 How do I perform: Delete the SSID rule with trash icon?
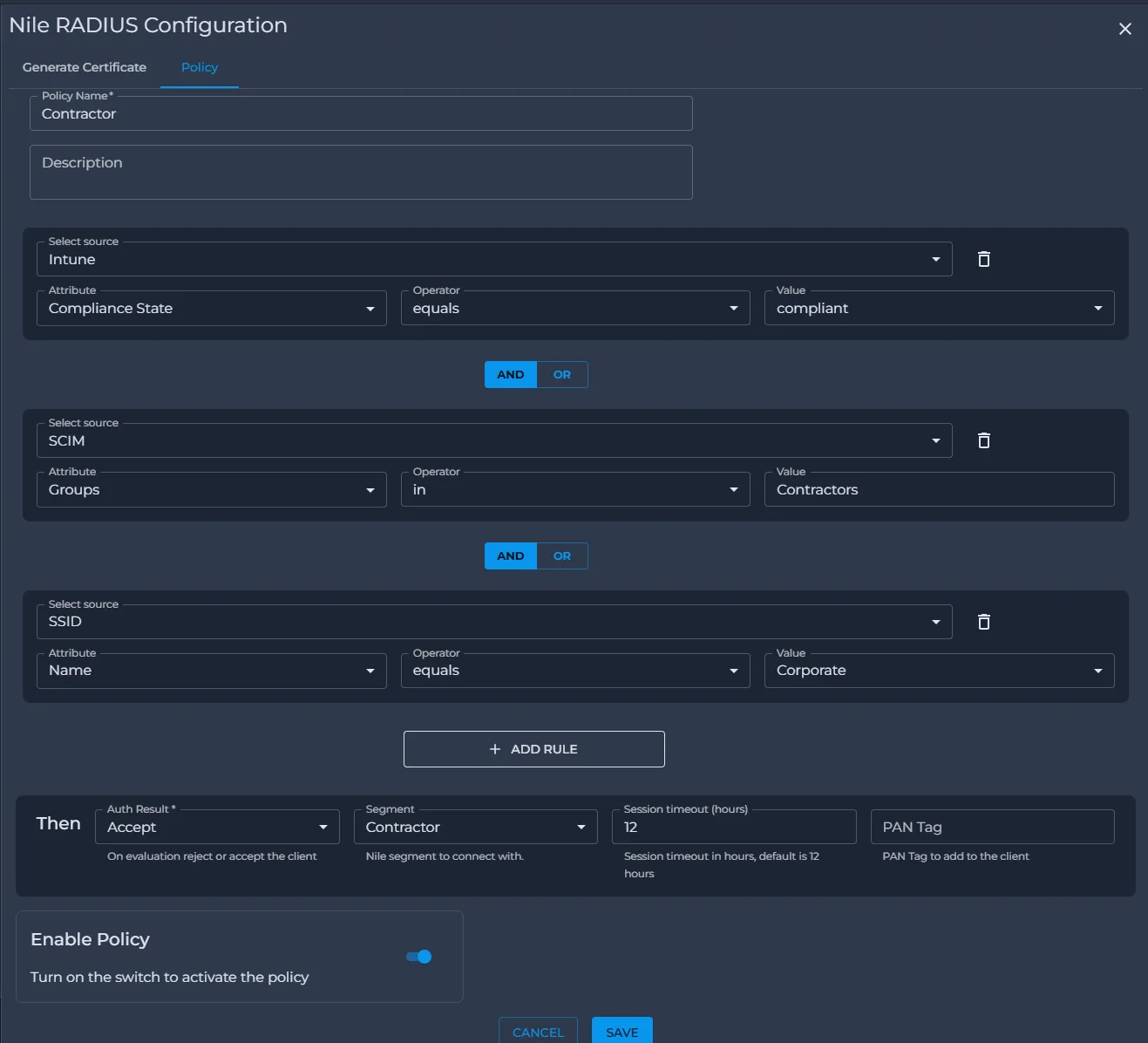pyautogui.click(x=984, y=622)
